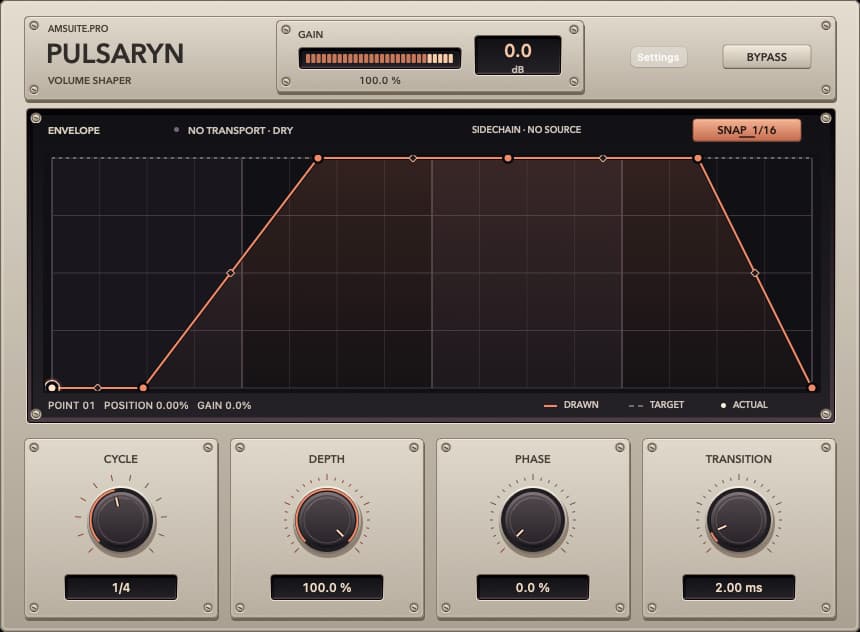Screen dimensions: 860x632
Task: Select the center envelope point on the plateau
Action: (508, 159)
